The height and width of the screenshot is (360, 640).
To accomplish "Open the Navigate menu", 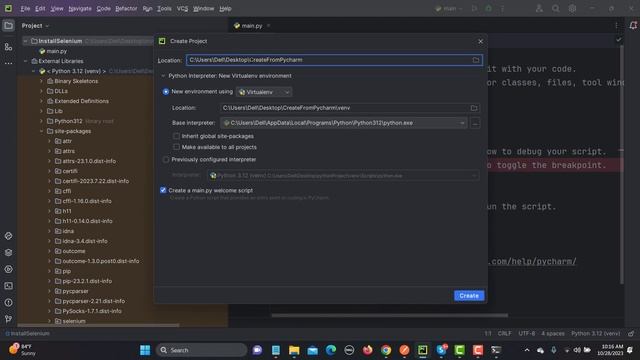I will (x=80, y=8).
